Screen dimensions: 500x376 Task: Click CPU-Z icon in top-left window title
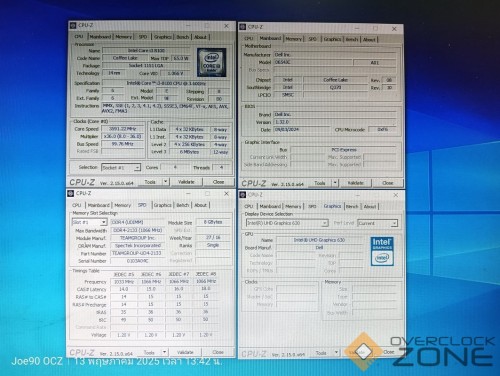point(73,25)
